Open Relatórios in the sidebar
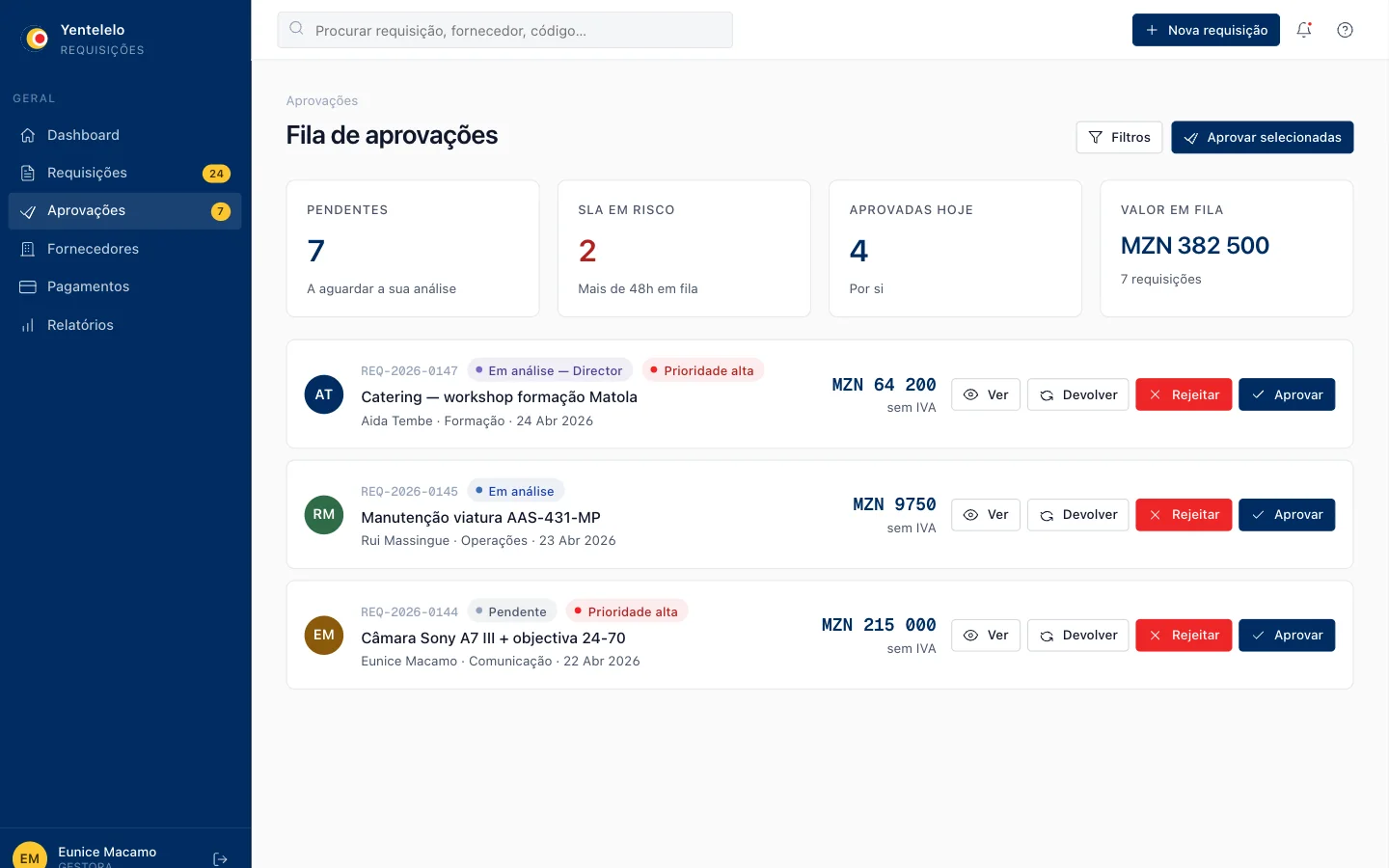The image size is (1389, 868). pyautogui.click(x=125, y=325)
